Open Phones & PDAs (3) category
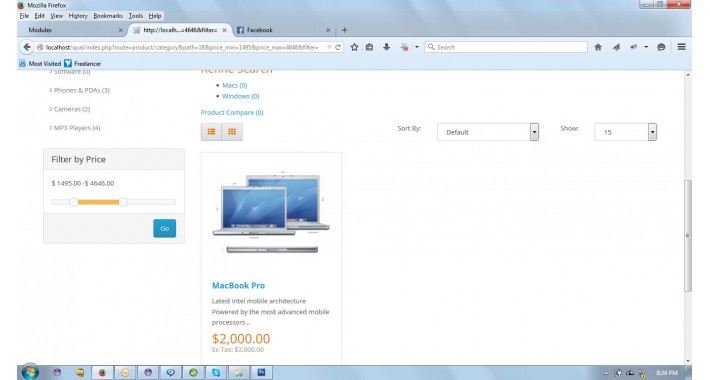 tap(82, 90)
